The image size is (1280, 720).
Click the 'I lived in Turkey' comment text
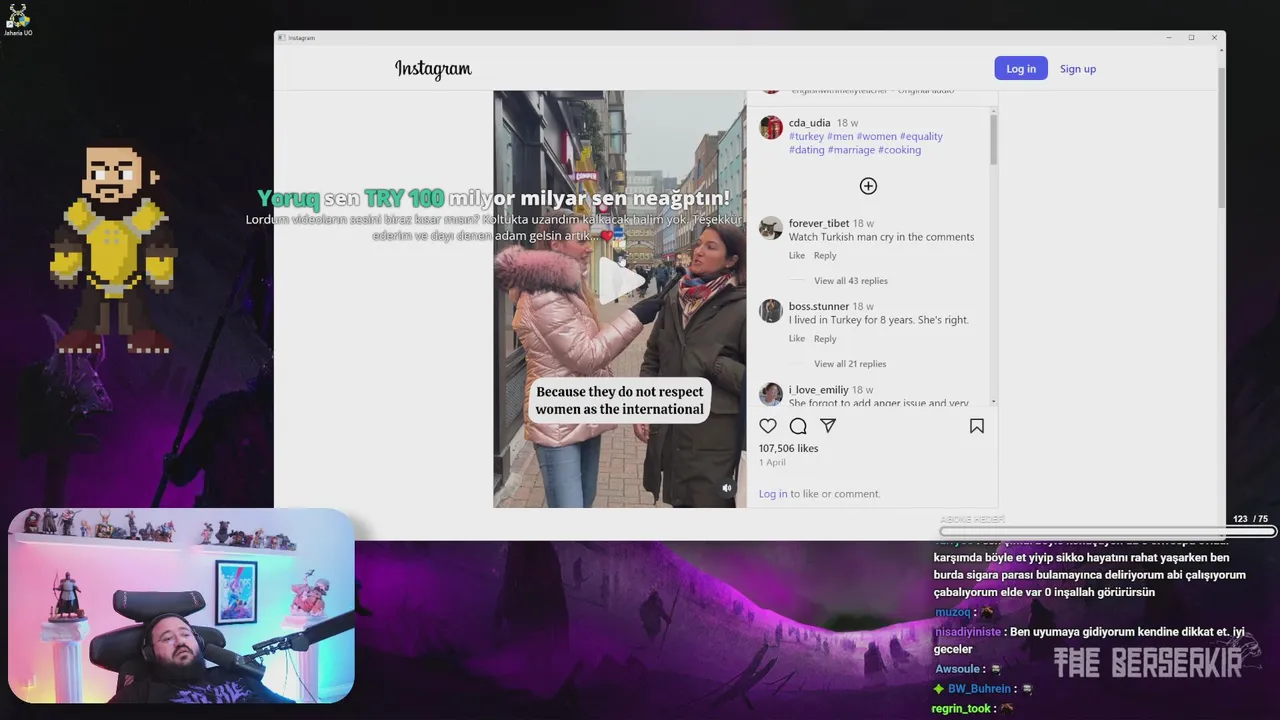click(x=879, y=320)
